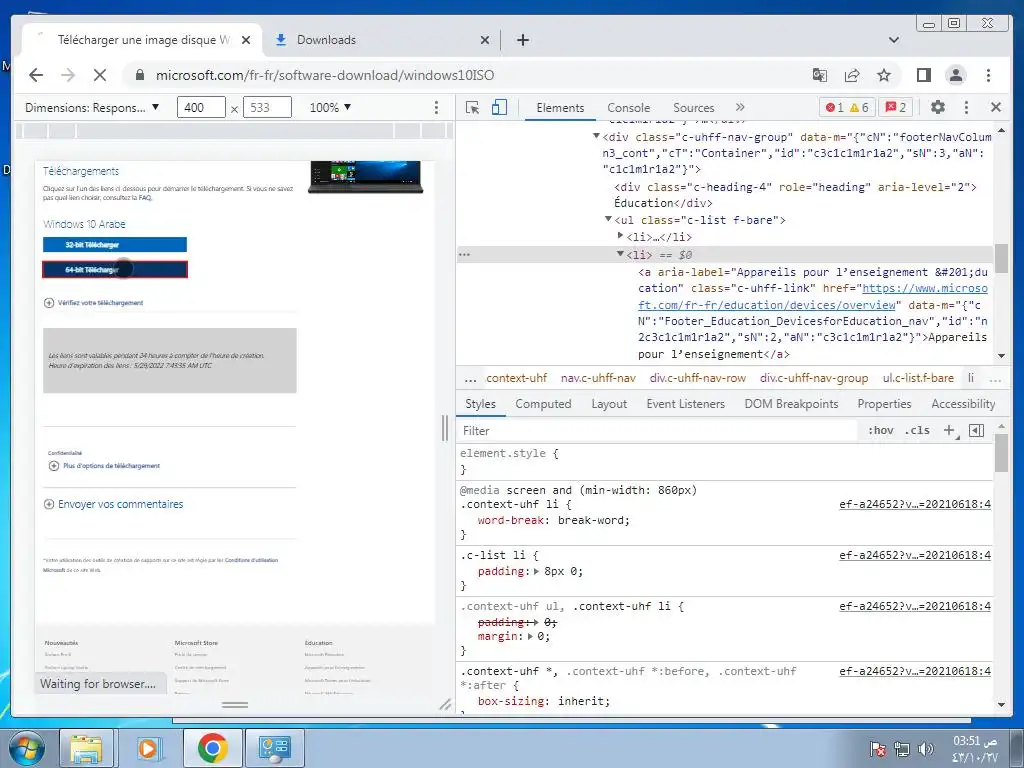Open the Computed styles tab

(x=543, y=404)
